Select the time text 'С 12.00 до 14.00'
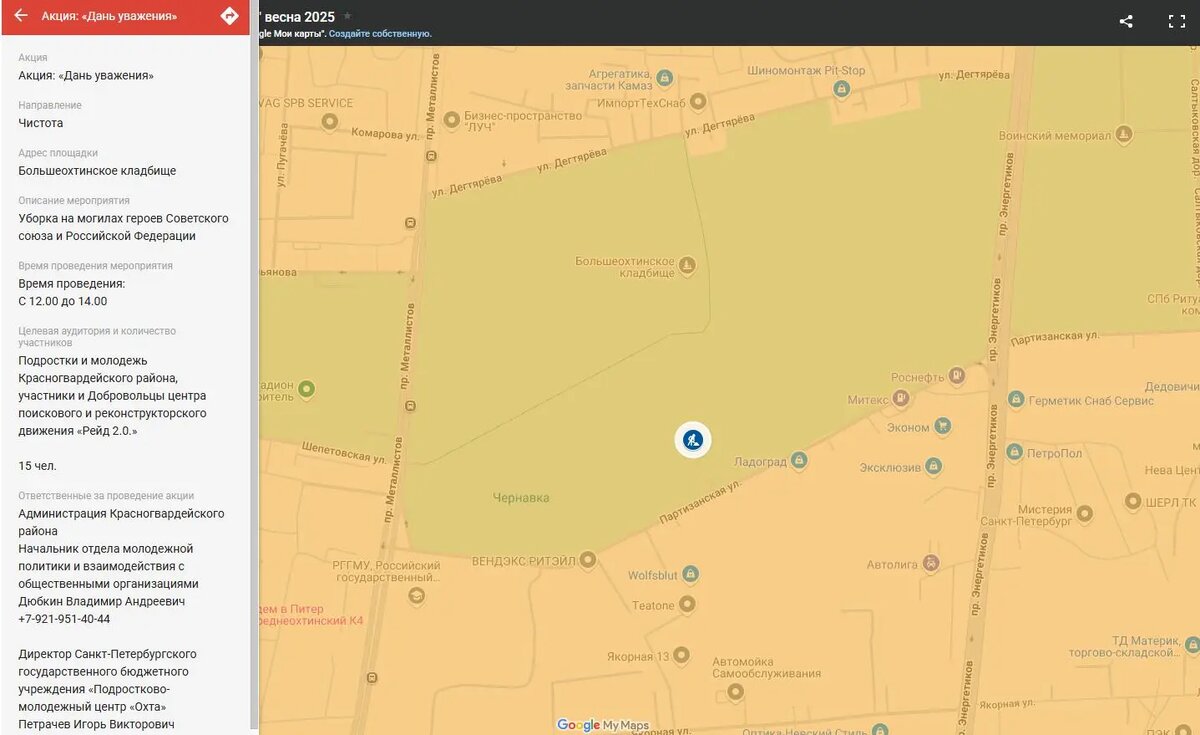This screenshot has height=735, width=1200. 62,301
